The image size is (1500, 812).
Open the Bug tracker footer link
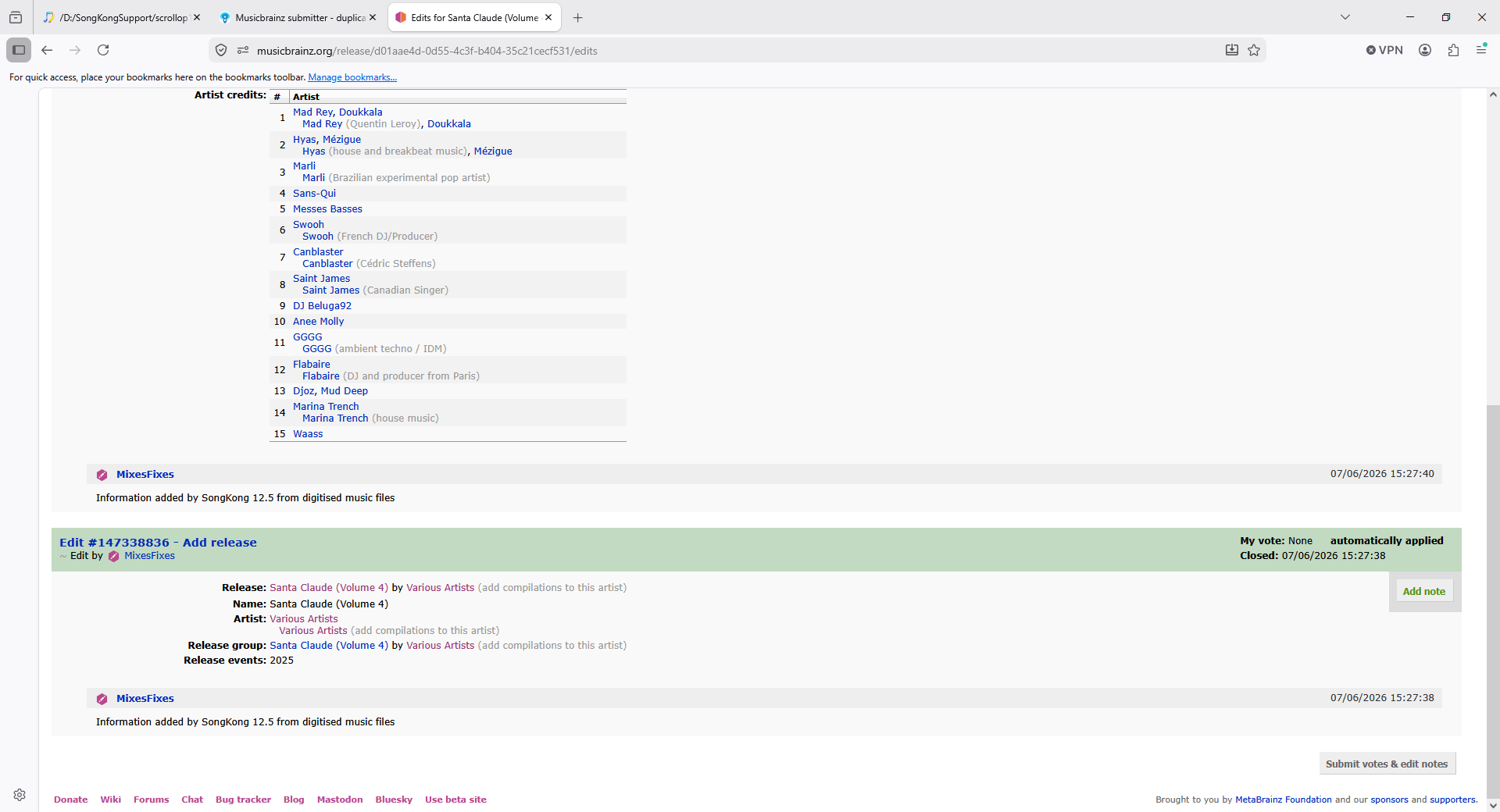coord(243,800)
